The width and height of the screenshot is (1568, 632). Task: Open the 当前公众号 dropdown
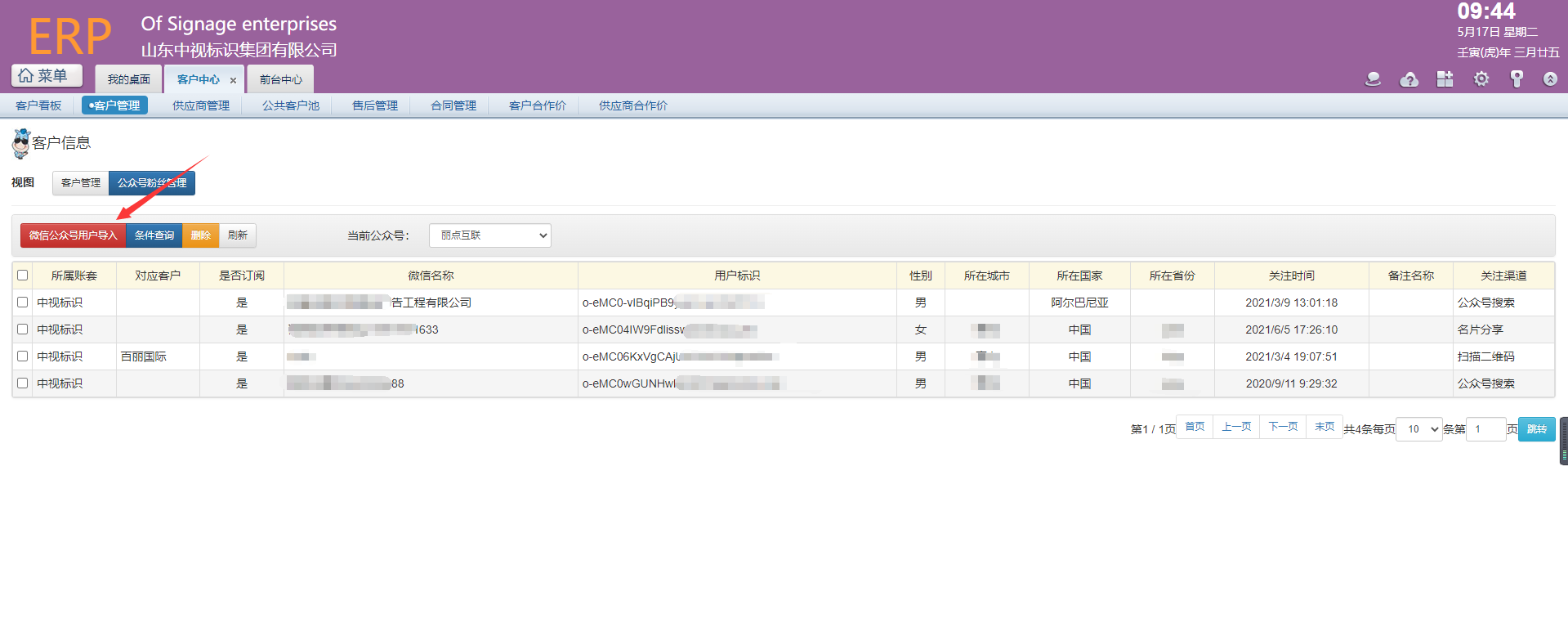coord(490,235)
